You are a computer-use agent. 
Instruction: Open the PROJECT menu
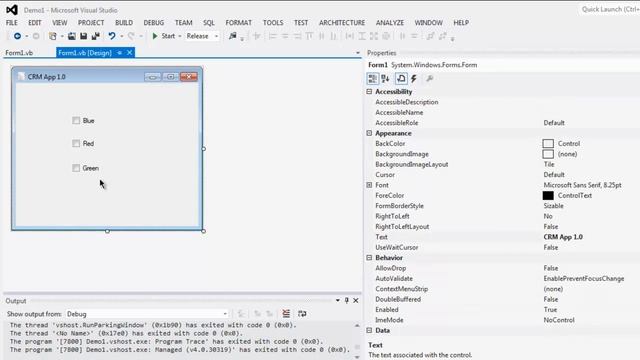point(91,22)
